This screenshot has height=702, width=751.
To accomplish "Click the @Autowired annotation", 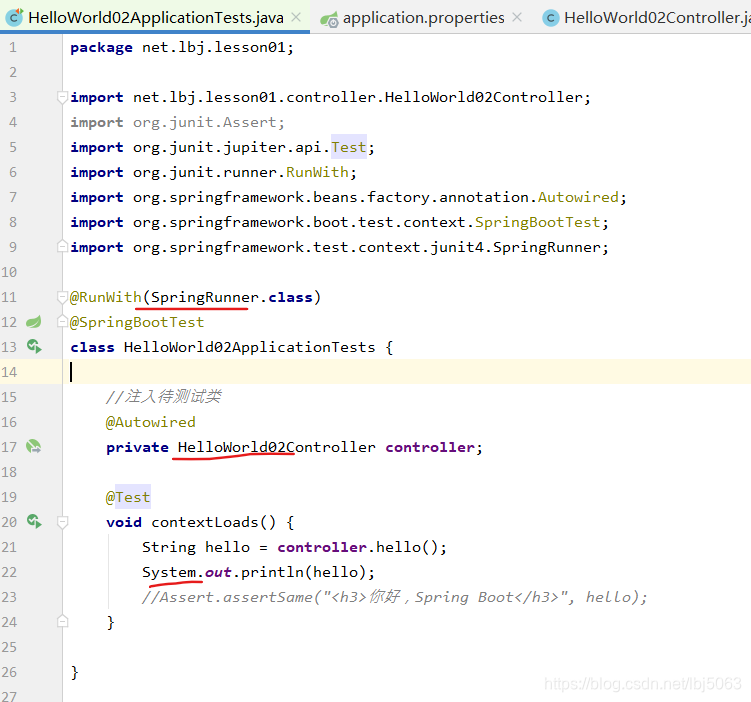I will [x=150, y=422].
